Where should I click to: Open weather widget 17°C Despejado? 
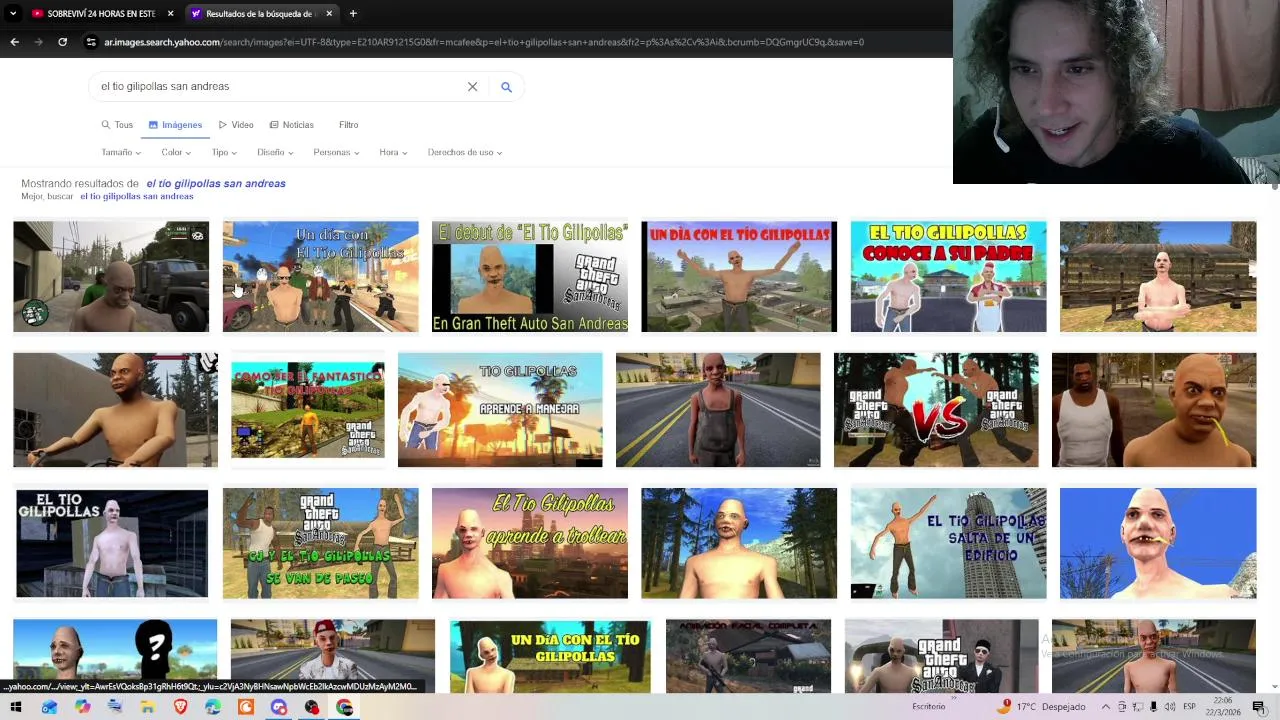coord(1042,706)
